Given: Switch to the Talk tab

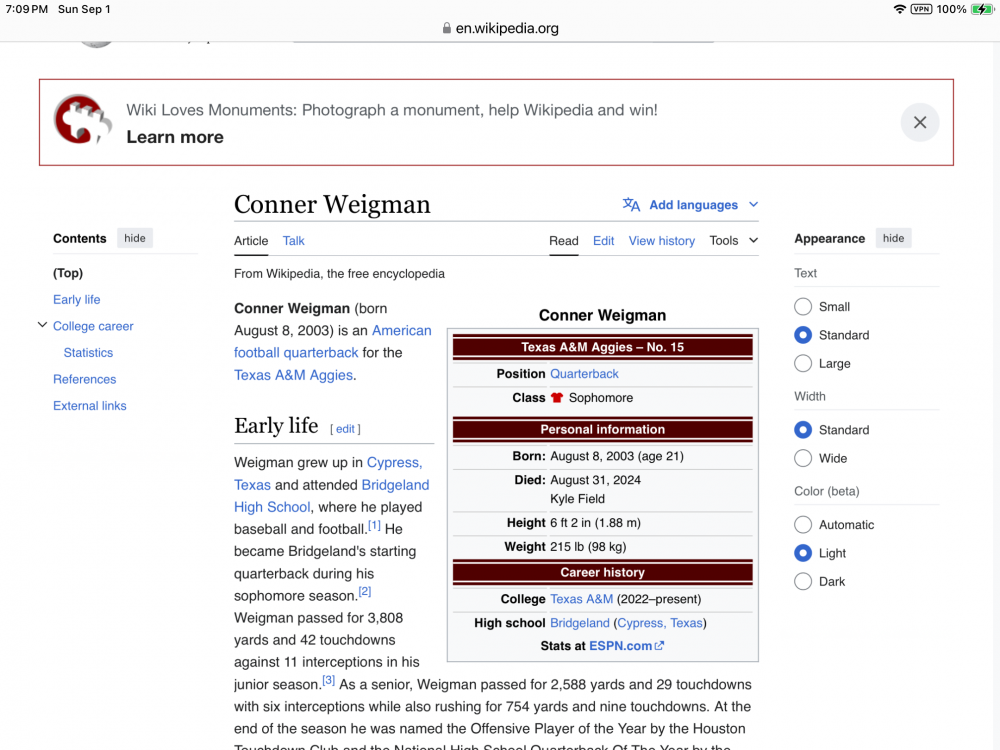Looking at the screenshot, I should (293, 241).
